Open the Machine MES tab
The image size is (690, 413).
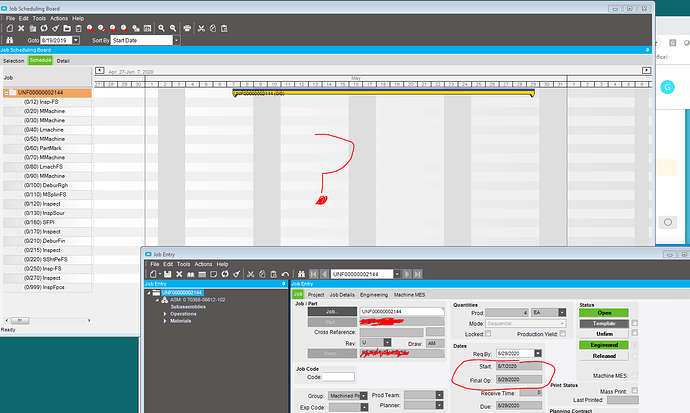[409, 295]
